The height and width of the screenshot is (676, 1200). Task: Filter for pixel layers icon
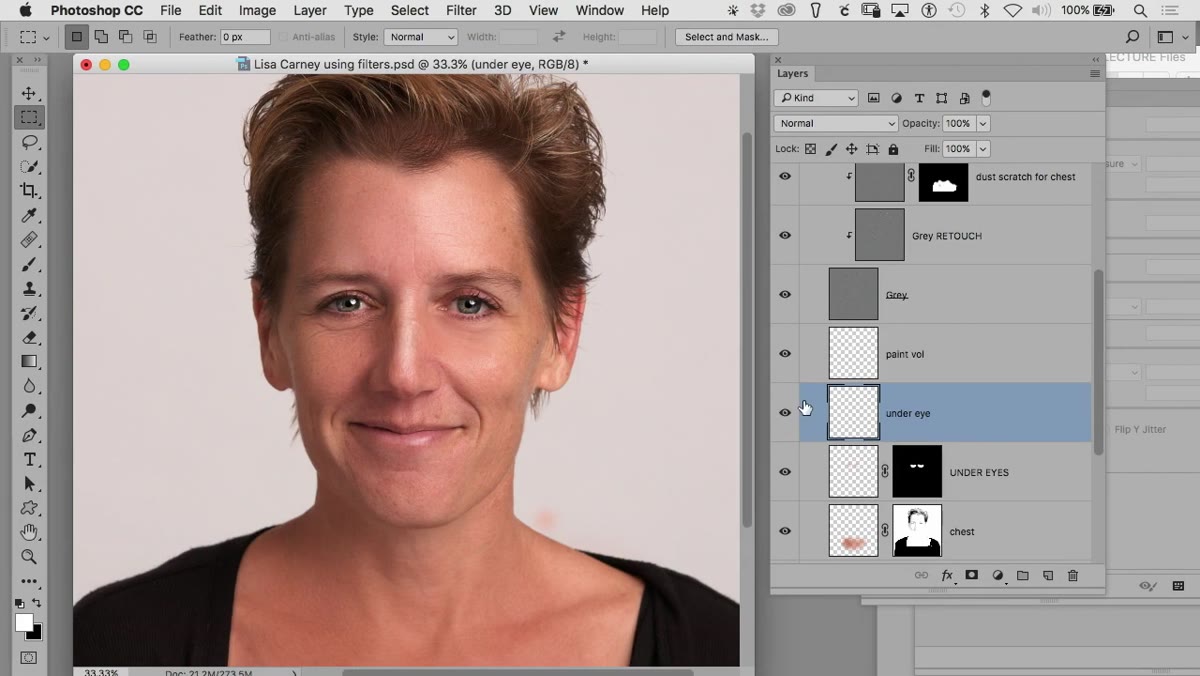[873, 98]
